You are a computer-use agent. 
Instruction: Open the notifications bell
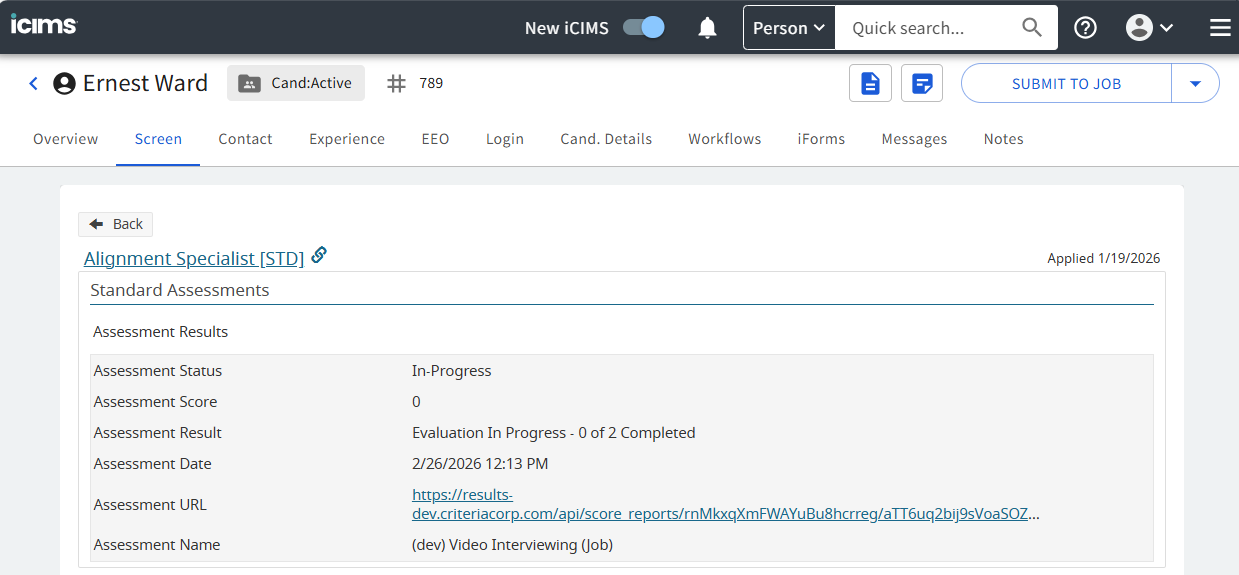(708, 28)
